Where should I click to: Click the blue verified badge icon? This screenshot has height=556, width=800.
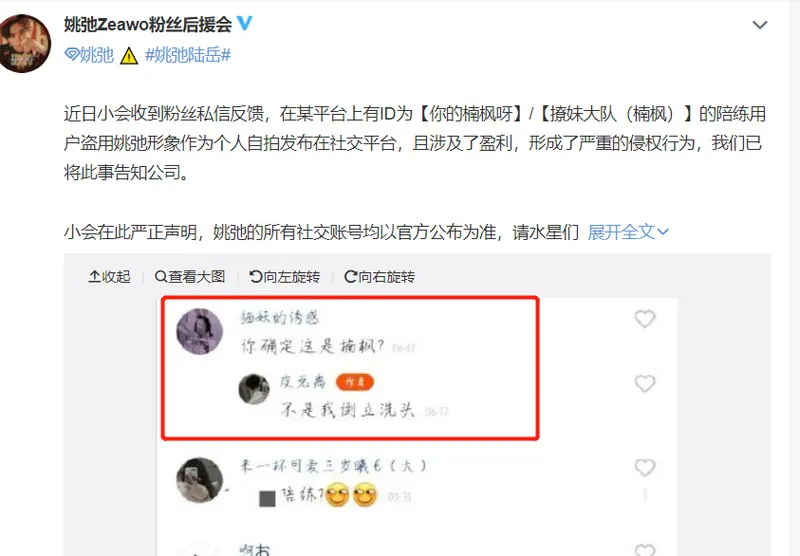coord(245,23)
